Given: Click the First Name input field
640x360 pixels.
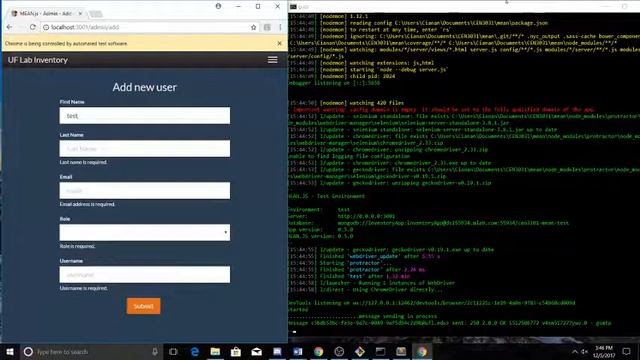Looking at the screenshot, I should coord(144,116).
